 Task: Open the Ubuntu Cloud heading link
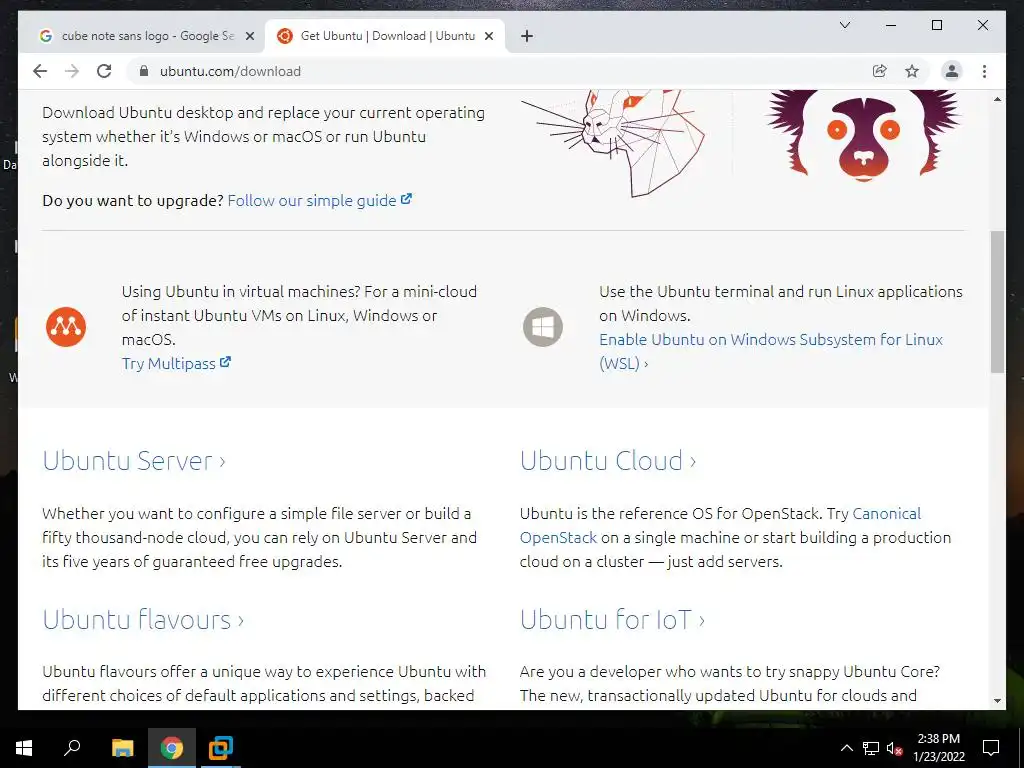point(608,460)
